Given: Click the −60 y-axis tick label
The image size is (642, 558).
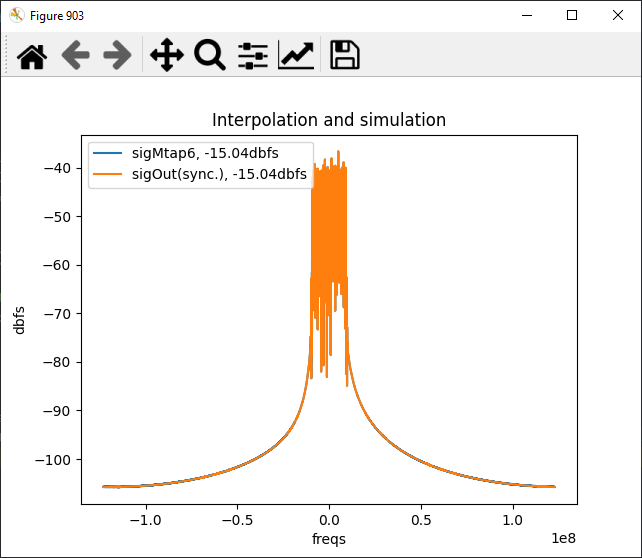Looking at the screenshot, I should (x=57, y=265).
